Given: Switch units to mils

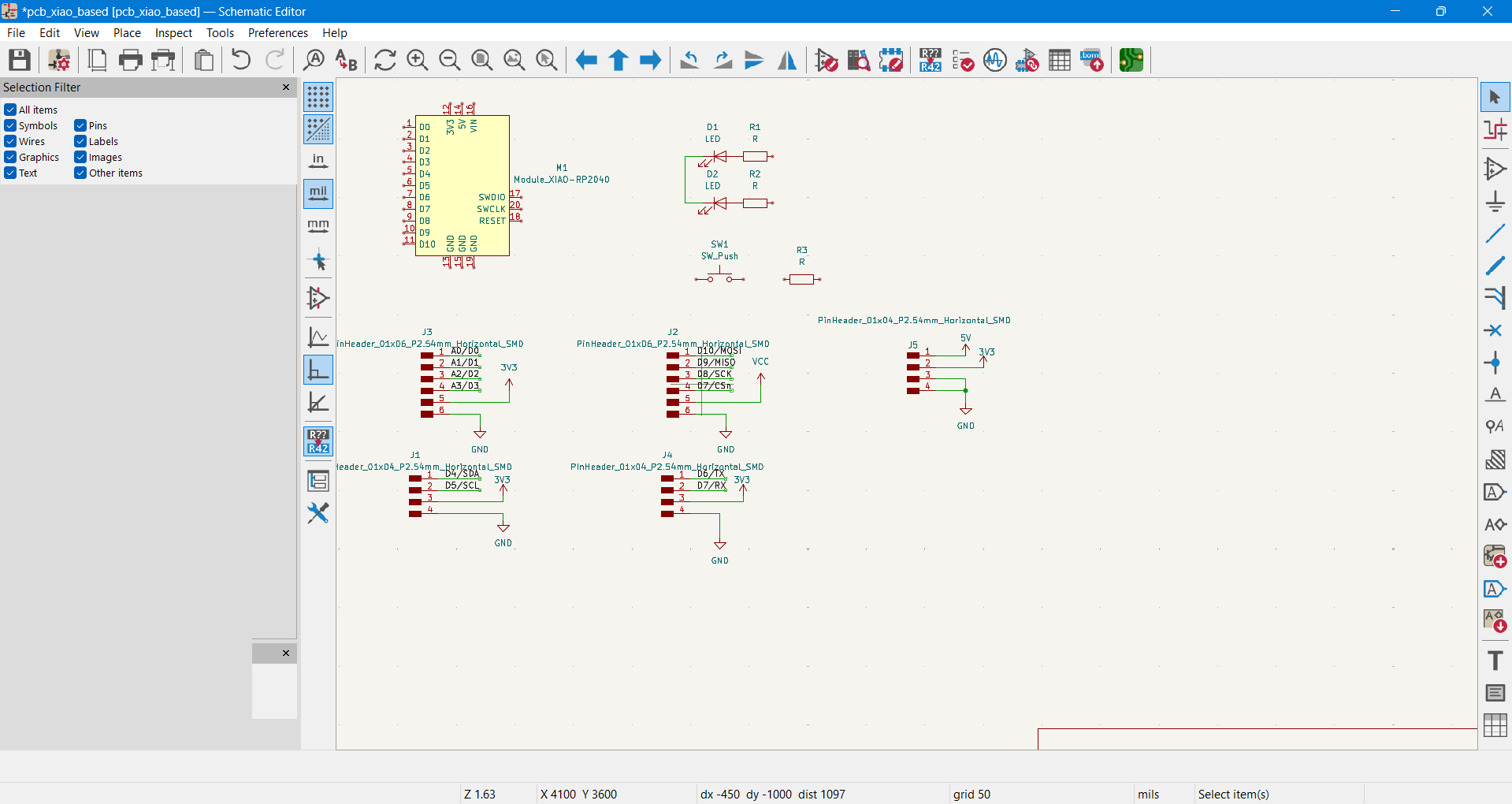Looking at the screenshot, I should click(x=318, y=193).
